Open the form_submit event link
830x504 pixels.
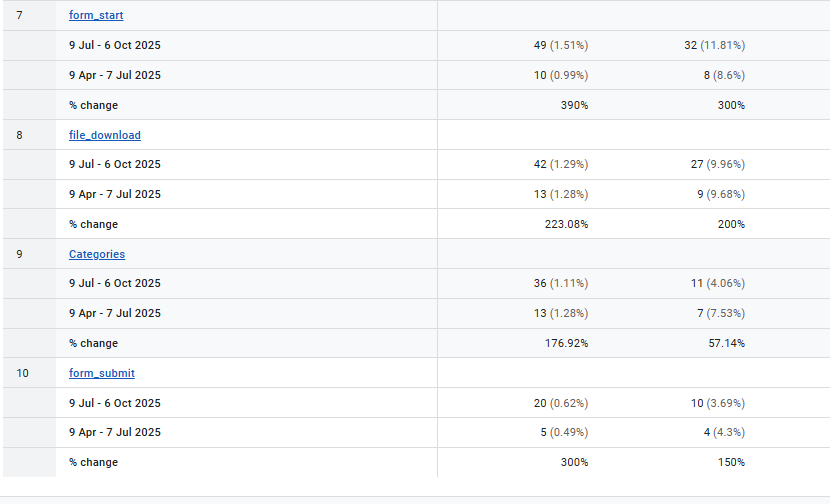[102, 373]
